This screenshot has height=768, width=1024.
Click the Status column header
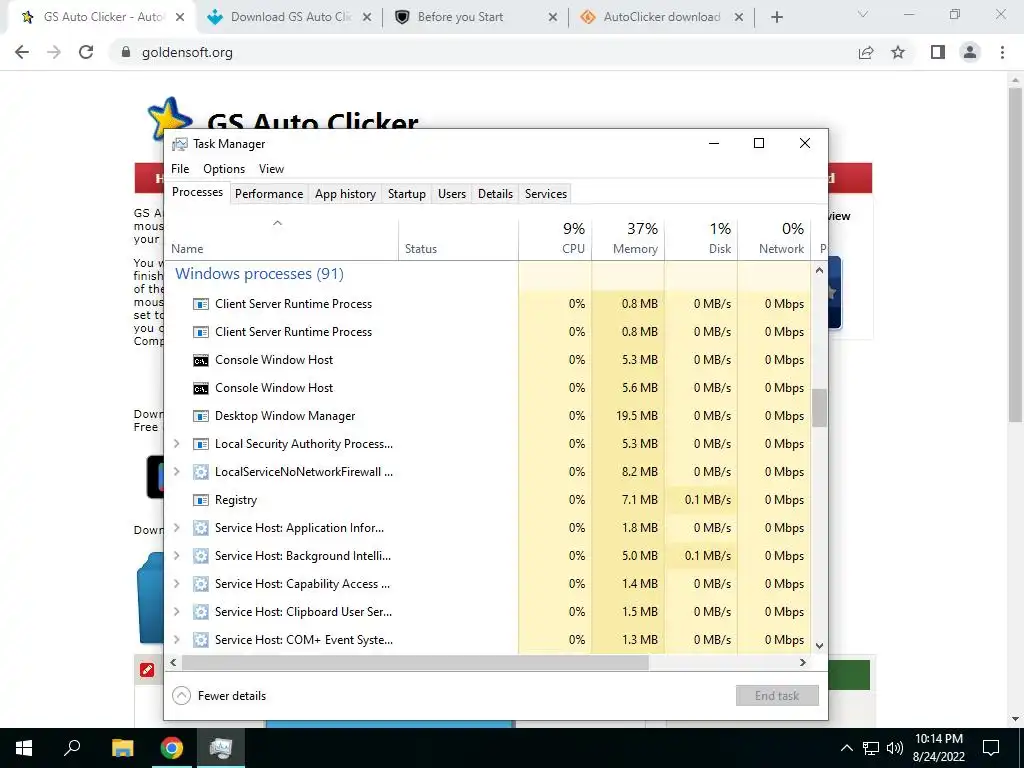point(458,238)
